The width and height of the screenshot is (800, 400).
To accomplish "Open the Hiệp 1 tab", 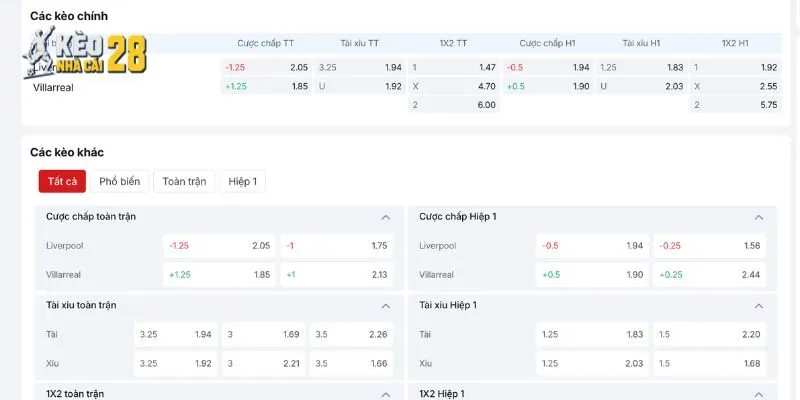I will pyautogui.click(x=242, y=181).
